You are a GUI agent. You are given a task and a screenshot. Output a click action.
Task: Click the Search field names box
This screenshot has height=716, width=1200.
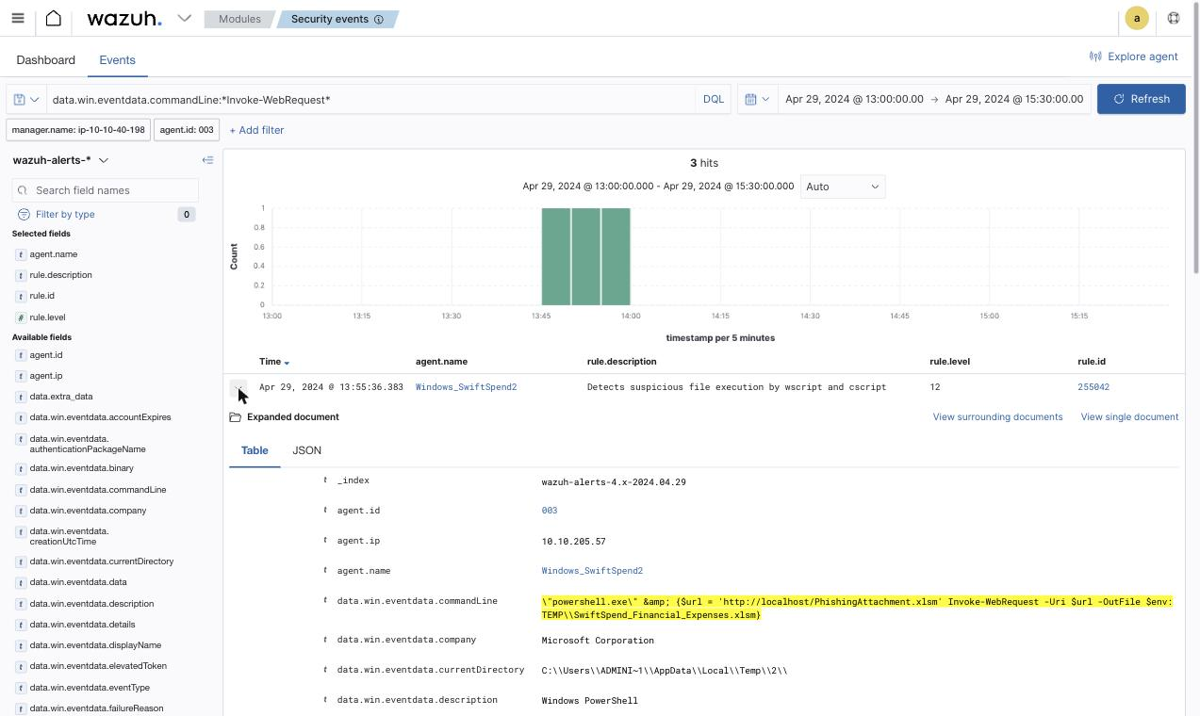tap(105, 190)
